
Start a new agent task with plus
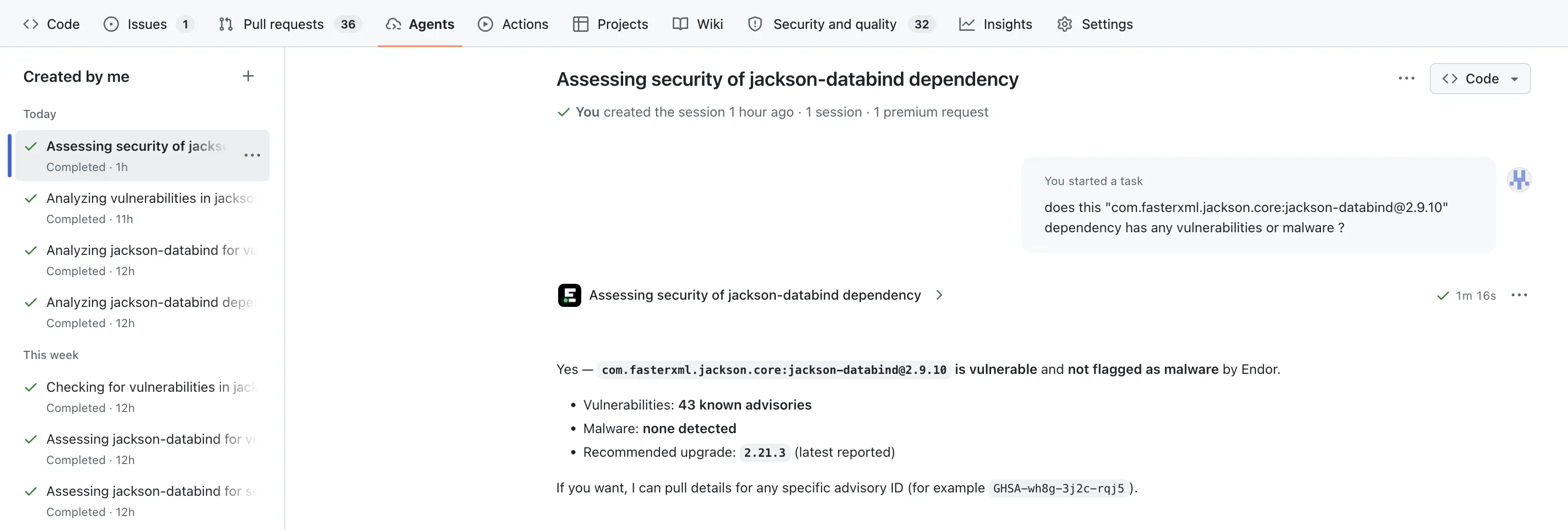(x=248, y=76)
